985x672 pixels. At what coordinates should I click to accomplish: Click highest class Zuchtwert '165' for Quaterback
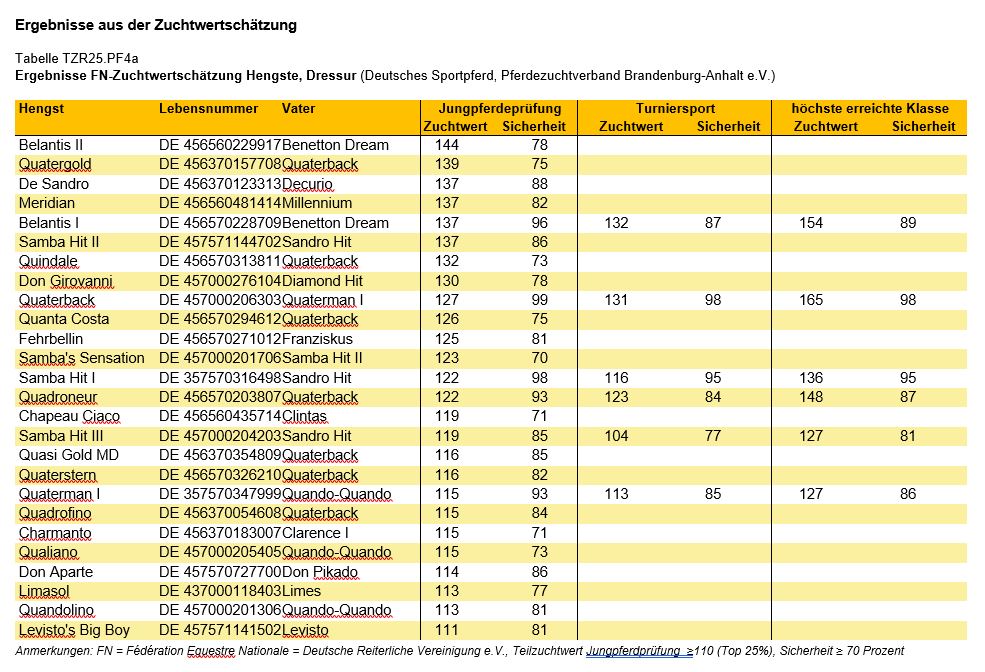point(811,300)
